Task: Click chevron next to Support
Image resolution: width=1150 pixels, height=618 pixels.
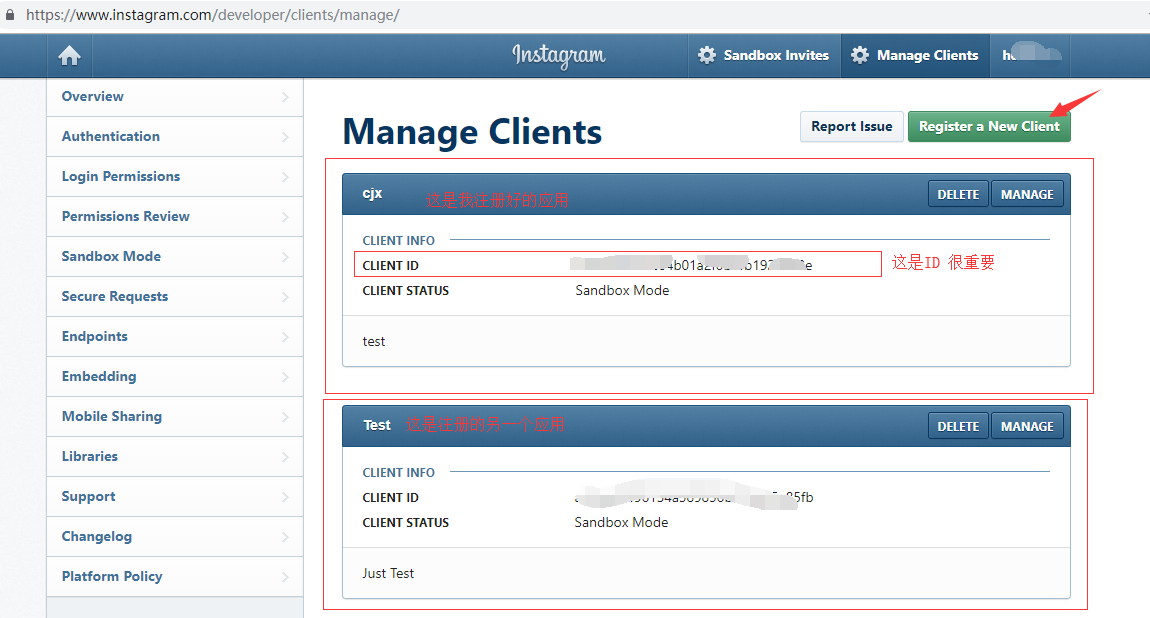Action: click(285, 496)
